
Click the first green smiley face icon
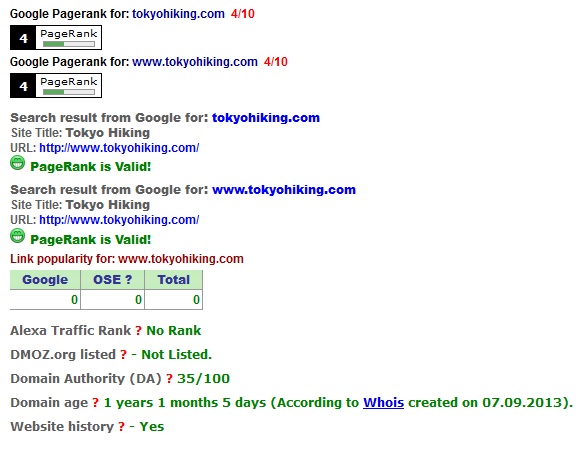coord(17,163)
